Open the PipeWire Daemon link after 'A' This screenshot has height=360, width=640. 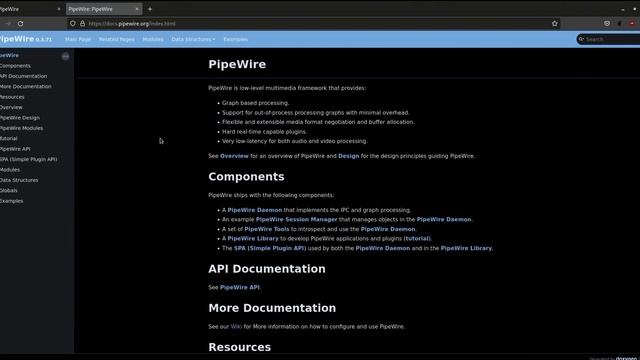[x=255, y=210]
